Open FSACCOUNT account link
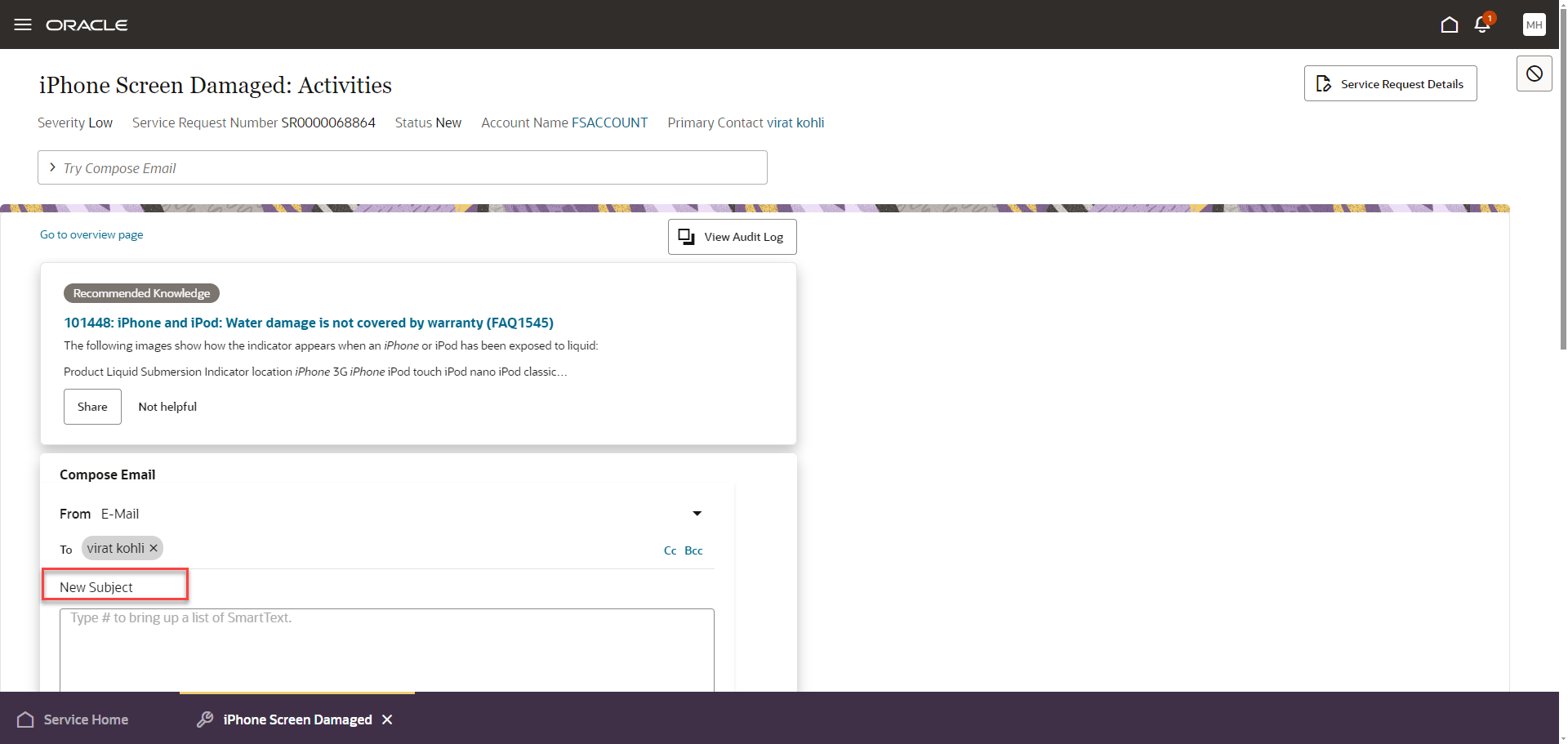The height and width of the screenshot is (744, 1568). [x=609, y=123]
